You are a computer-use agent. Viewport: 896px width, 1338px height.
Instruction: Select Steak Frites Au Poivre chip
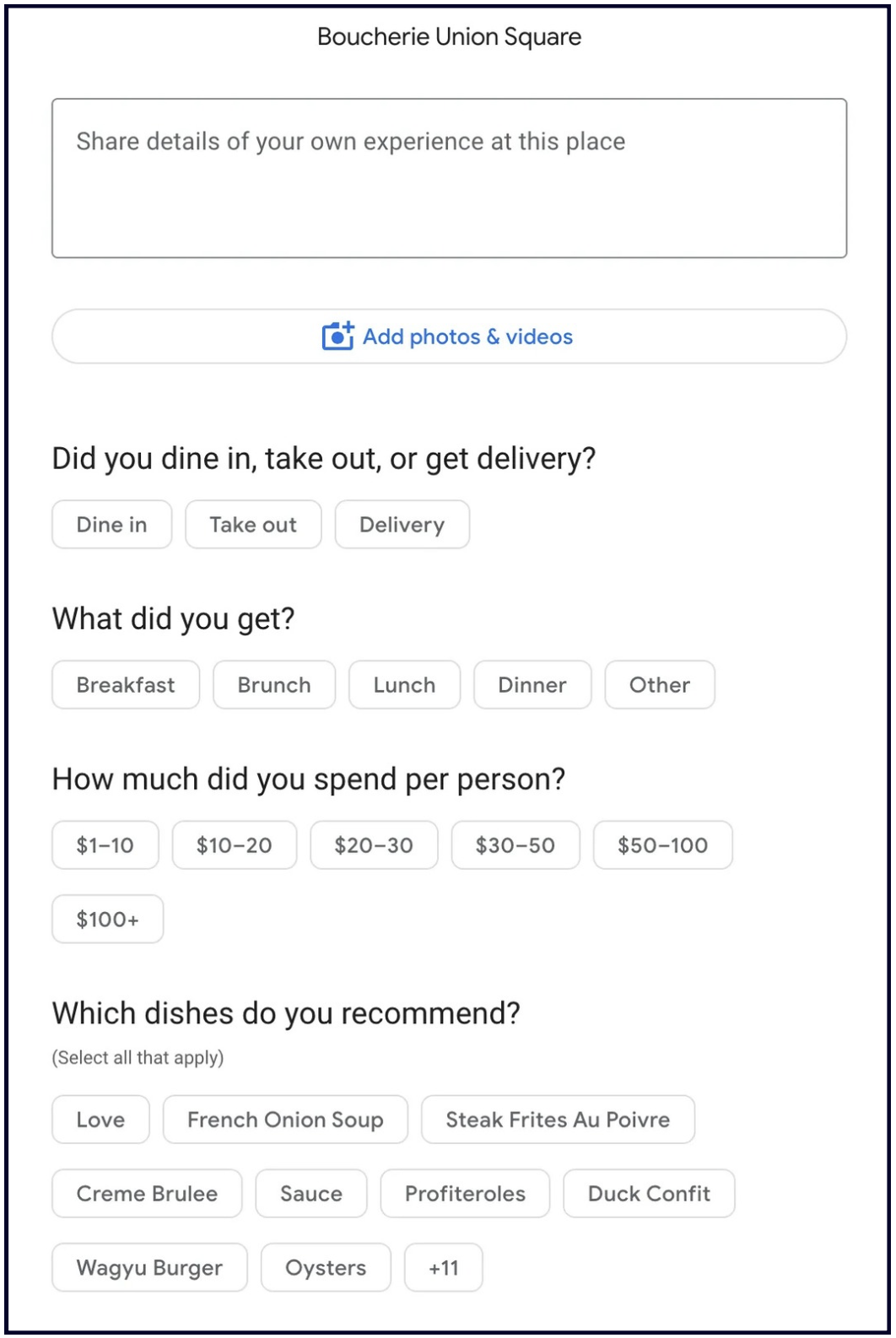click(x=558, y=1119)
